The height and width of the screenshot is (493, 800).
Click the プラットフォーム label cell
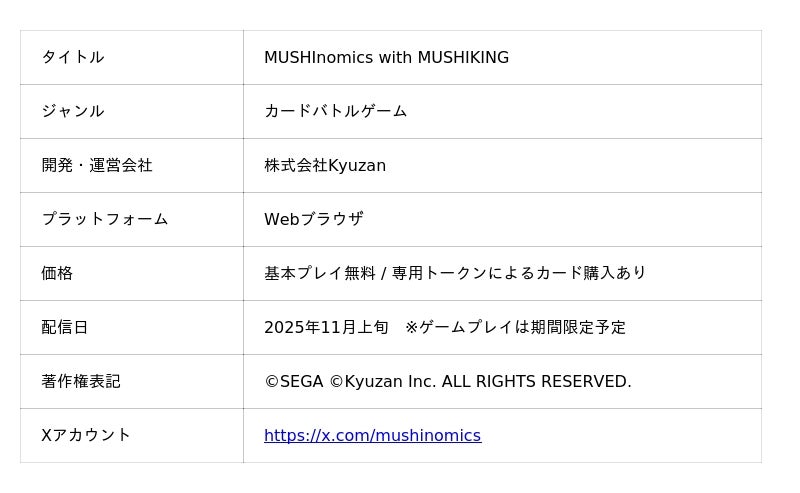pos(105,220)
